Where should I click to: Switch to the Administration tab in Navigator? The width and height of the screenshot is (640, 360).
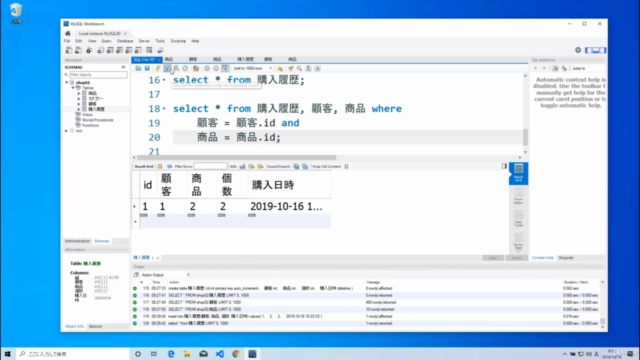coord(77,241)
